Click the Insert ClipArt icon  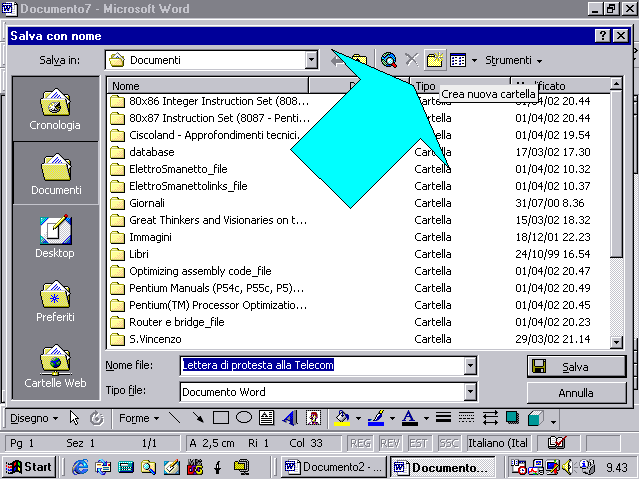313,418
